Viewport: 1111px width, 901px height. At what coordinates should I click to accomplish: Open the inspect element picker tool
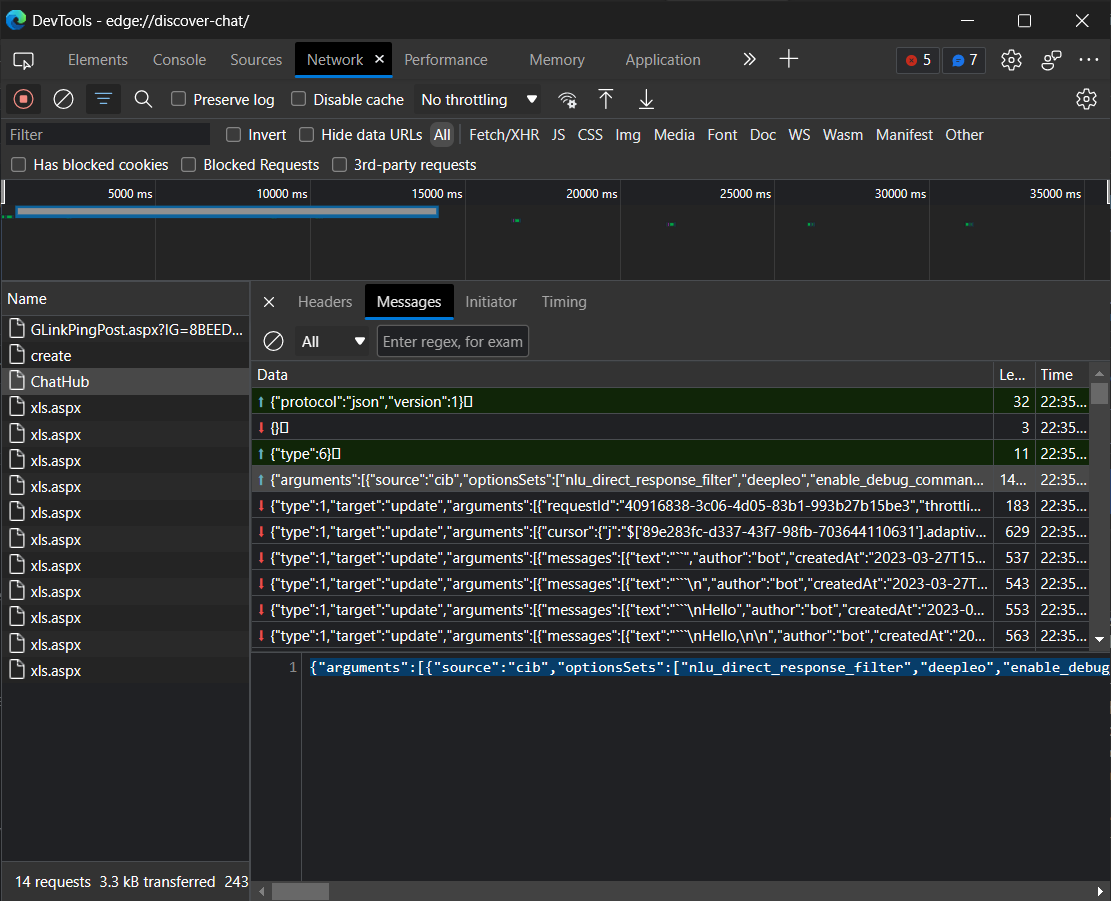click(22, 60)
